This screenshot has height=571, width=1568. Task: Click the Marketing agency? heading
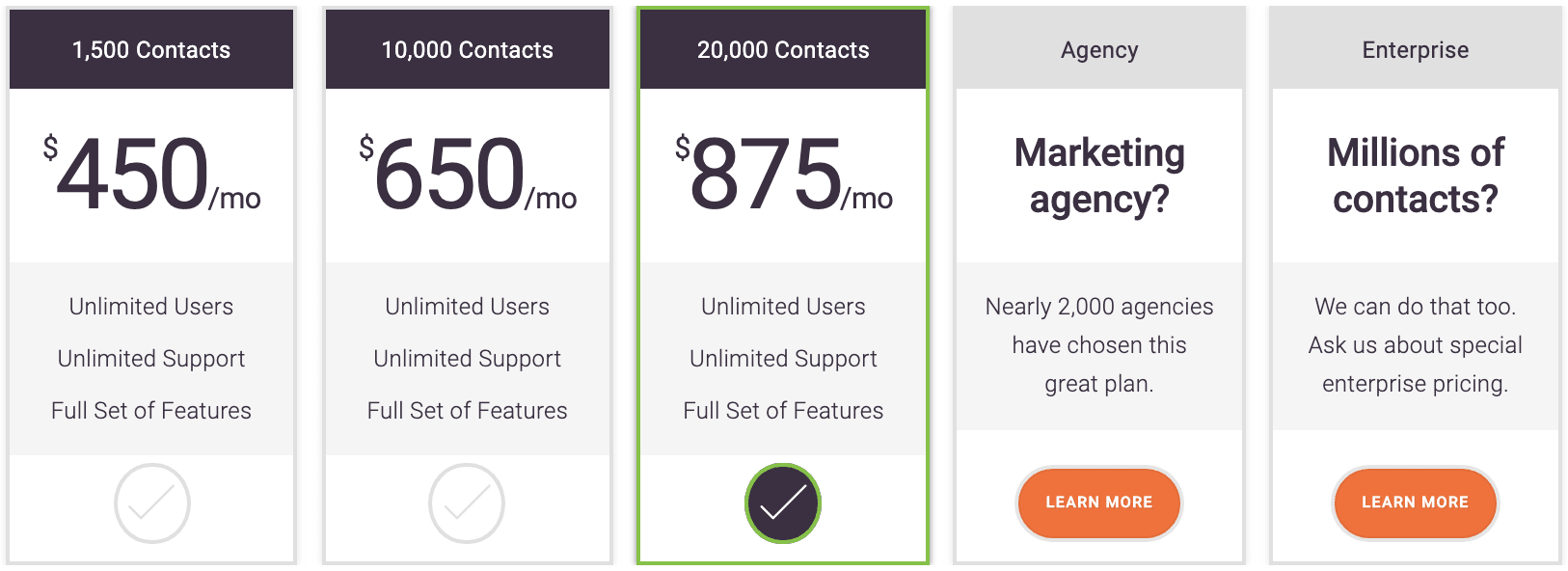[x=1099, y=176]
